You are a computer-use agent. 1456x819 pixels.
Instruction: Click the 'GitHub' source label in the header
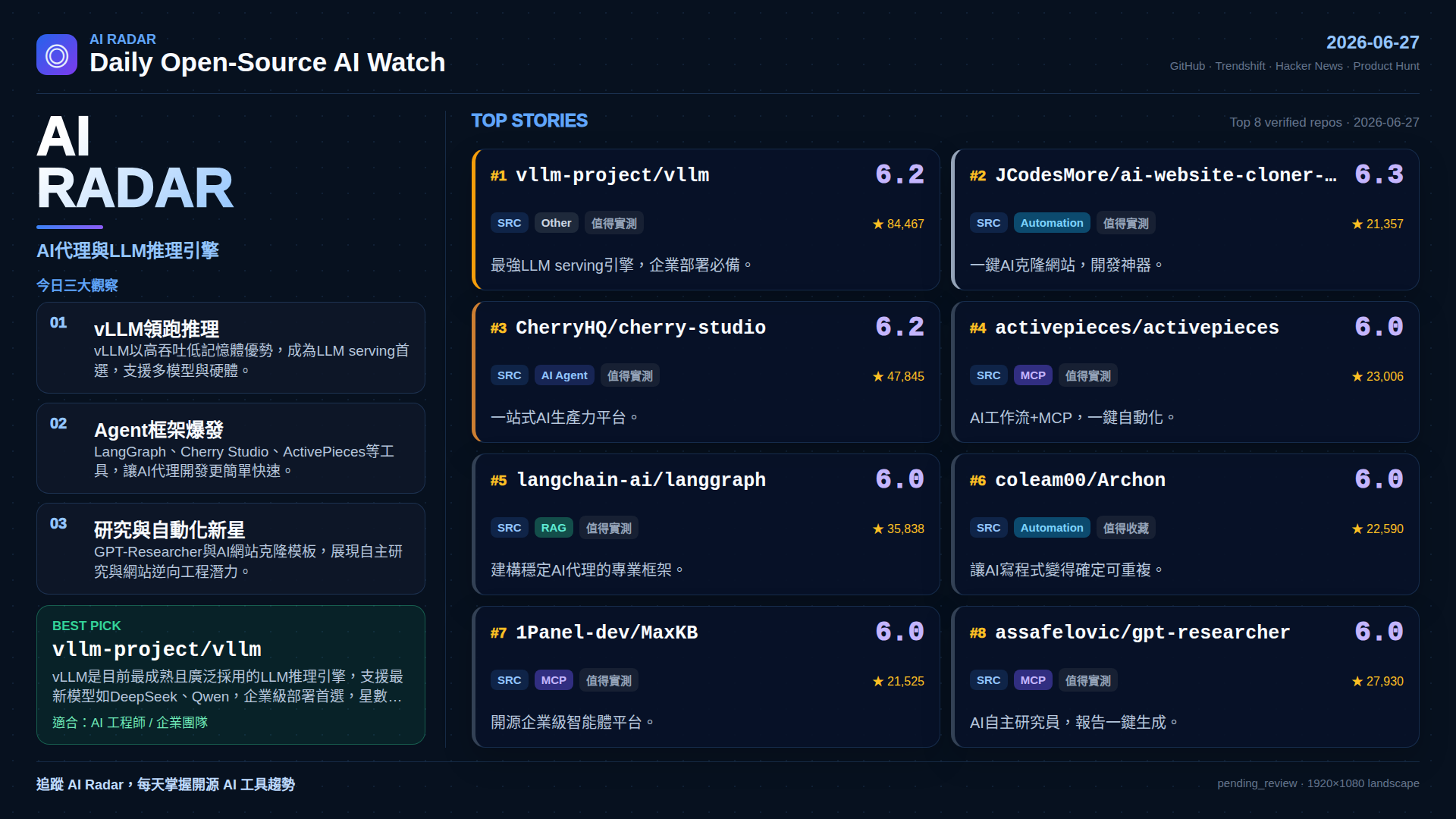(x=1188, y=66)
